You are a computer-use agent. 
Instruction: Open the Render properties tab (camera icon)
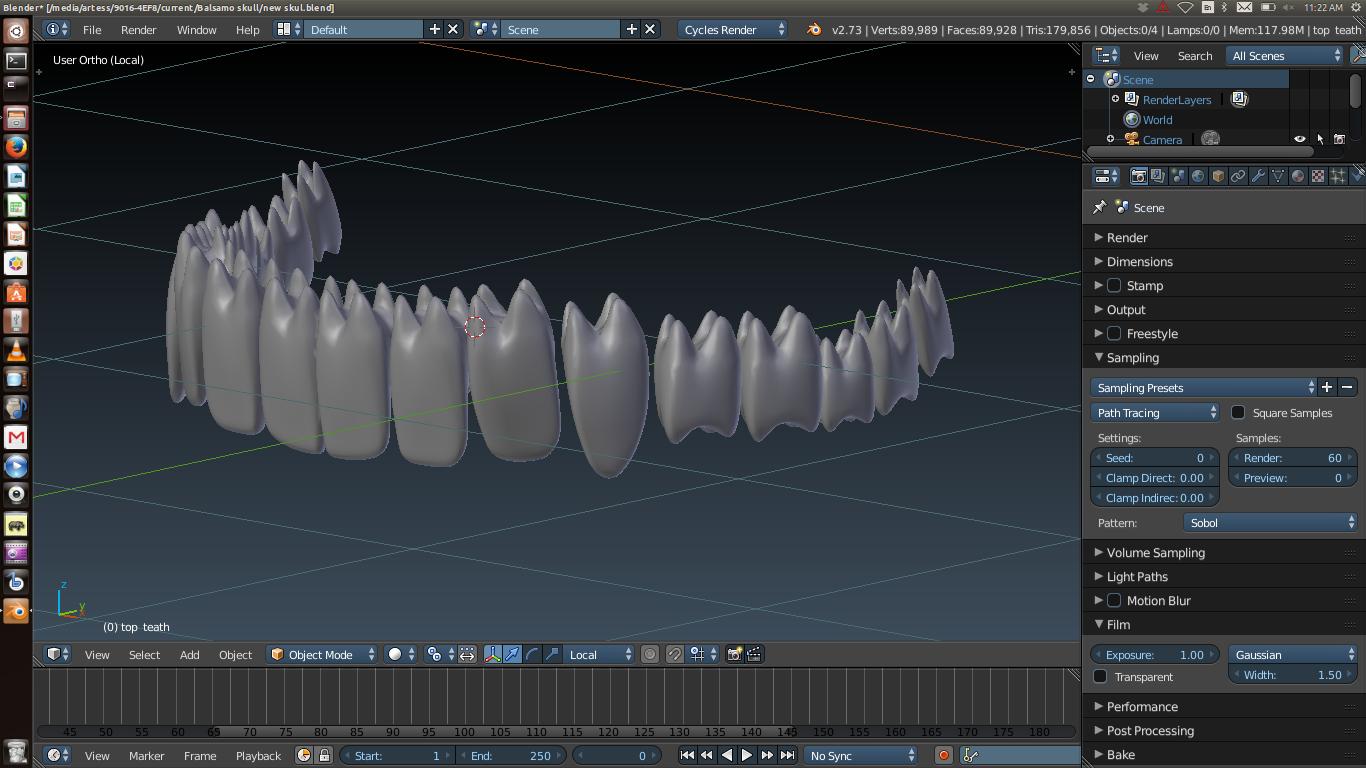(x=1138, y=176)
